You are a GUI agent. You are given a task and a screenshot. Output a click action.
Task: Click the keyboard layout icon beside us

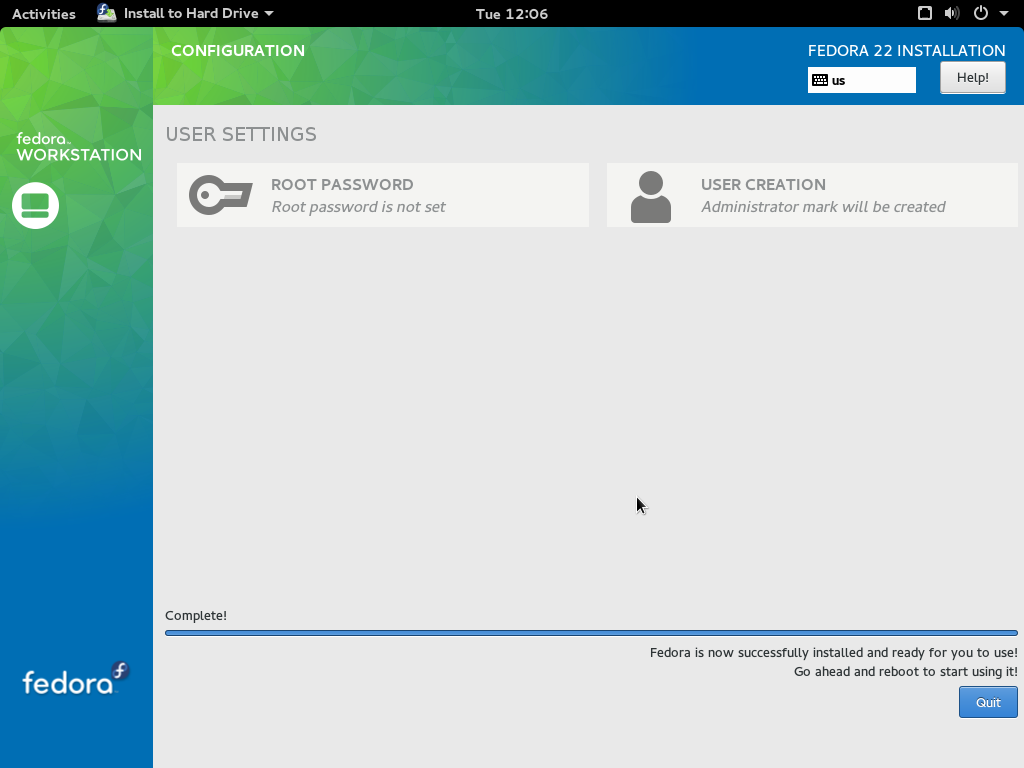tap(820, 80)
